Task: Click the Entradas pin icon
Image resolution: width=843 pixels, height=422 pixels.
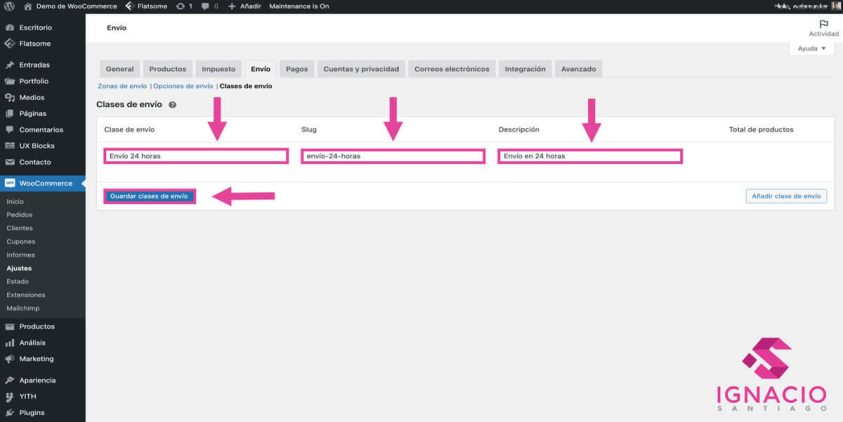Action: coord(10,65)
